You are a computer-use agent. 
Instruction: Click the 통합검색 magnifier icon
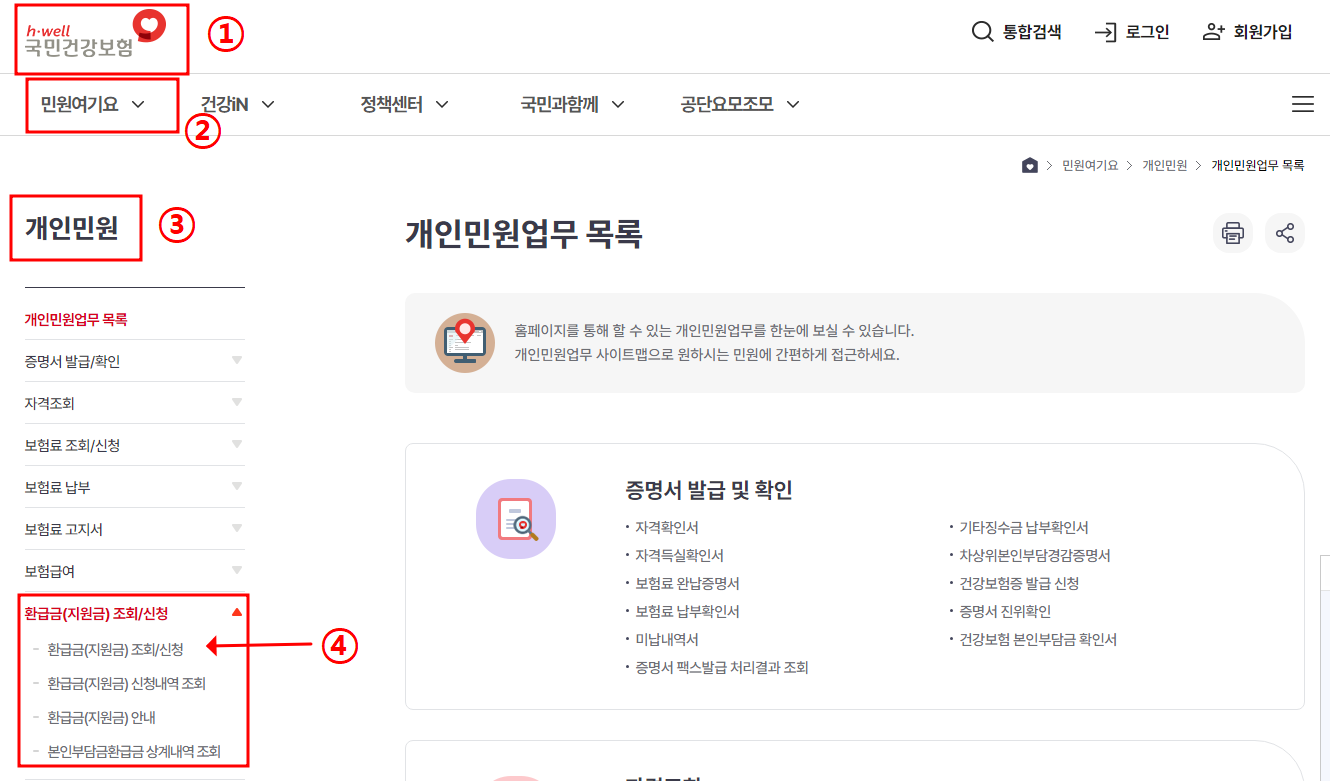(x=981, y=31)
